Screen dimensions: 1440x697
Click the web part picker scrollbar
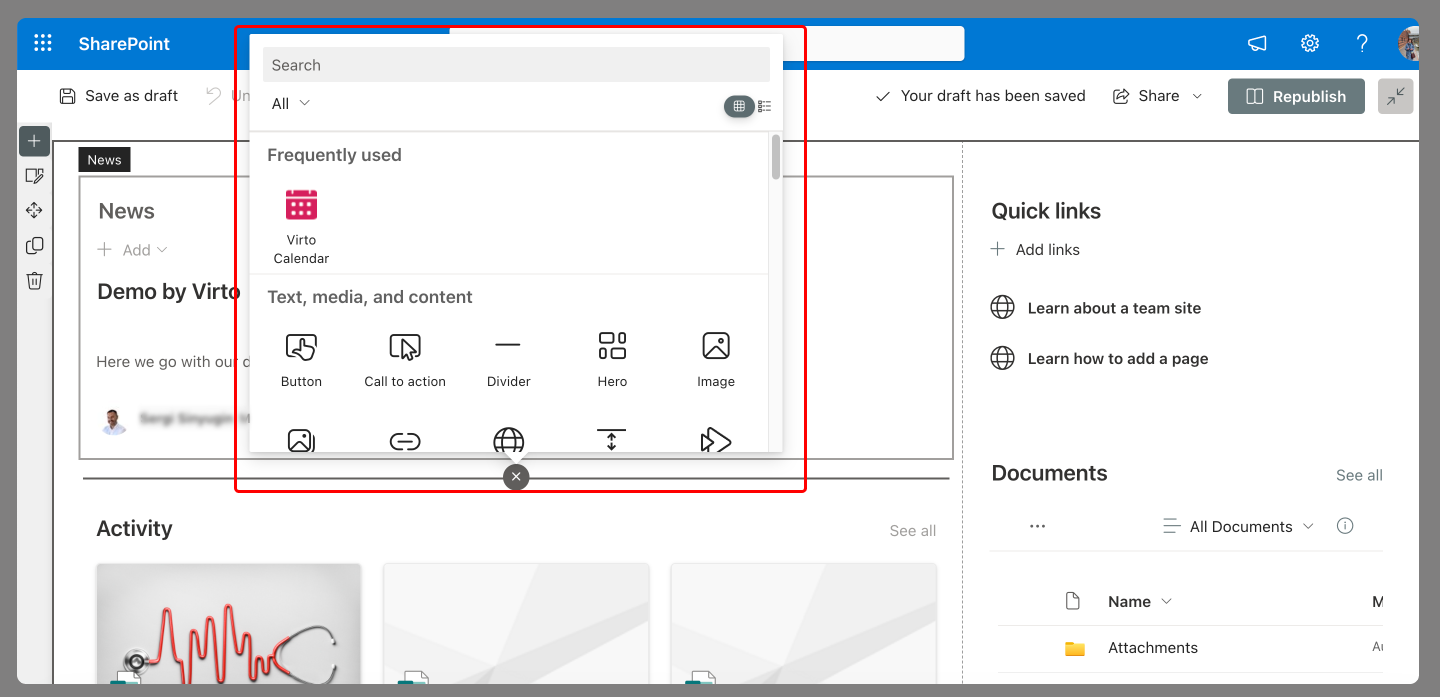coord(776,157)
